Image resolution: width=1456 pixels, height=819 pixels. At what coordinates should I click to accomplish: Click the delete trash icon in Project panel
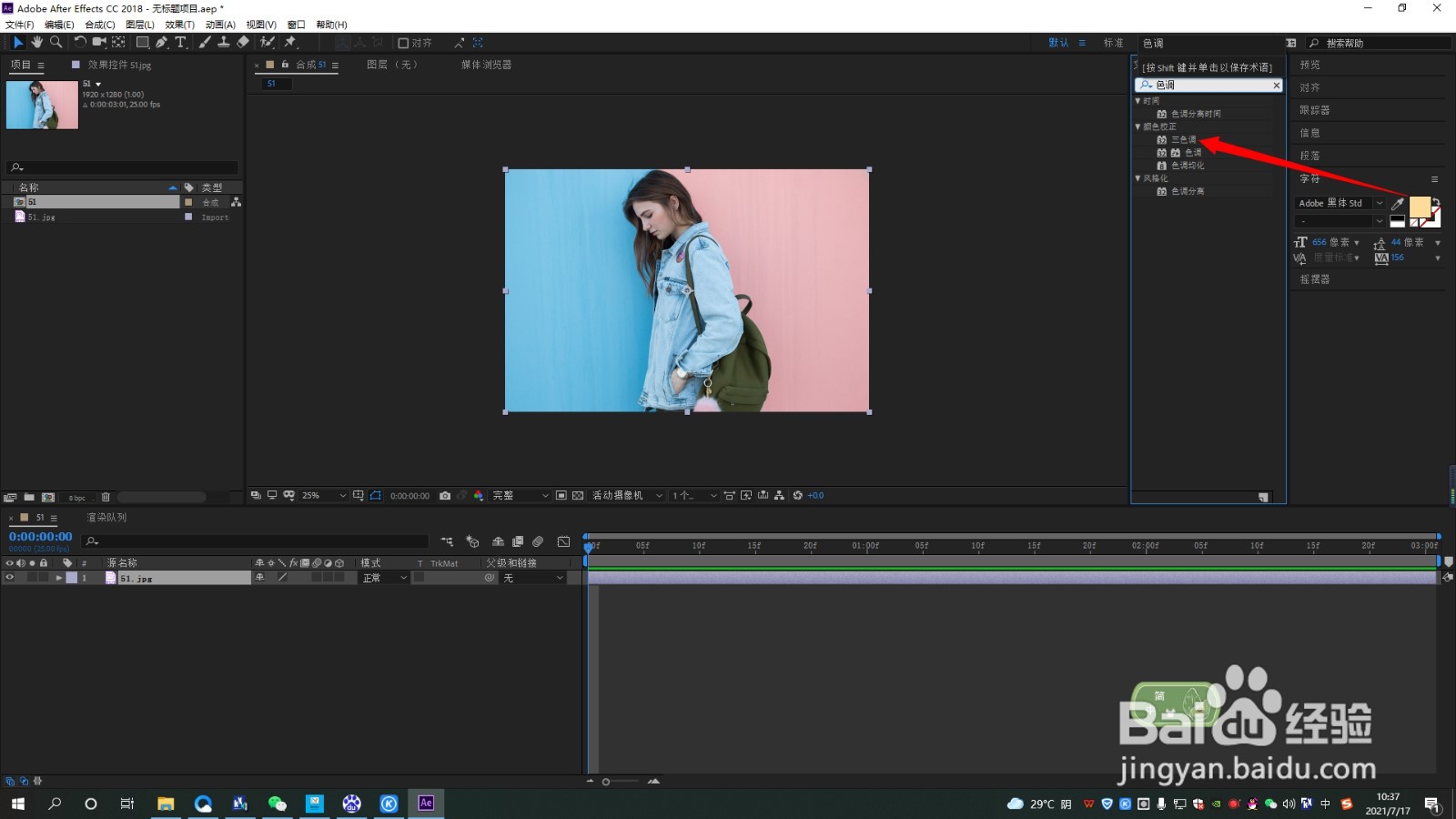pyautogui.click(x=106, y=498)
